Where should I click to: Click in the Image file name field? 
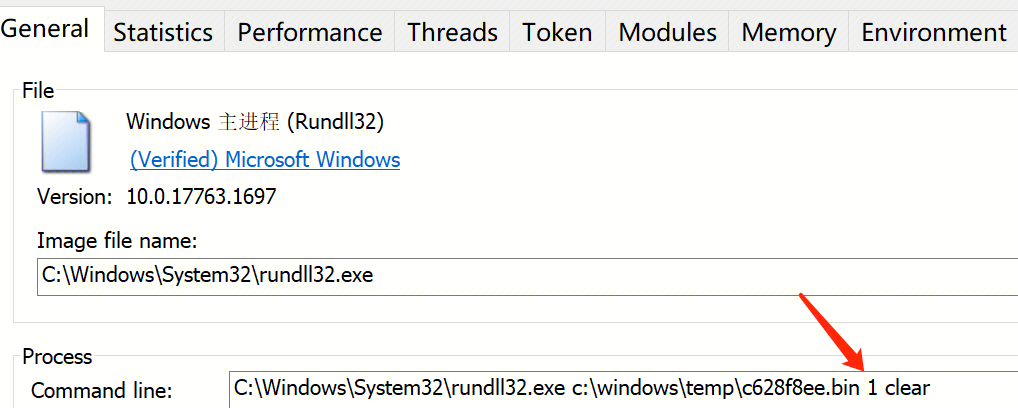[x=527, y=277]
